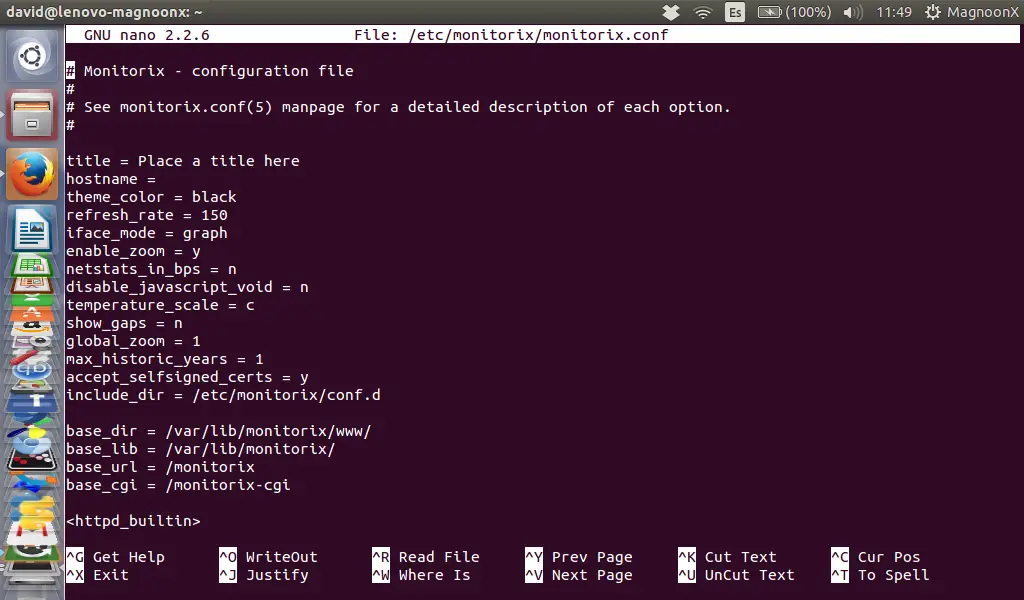Screen dimensions: 1024x600
Task: Place cursor on 'theme_color = black' line
Action: (151, 197)
